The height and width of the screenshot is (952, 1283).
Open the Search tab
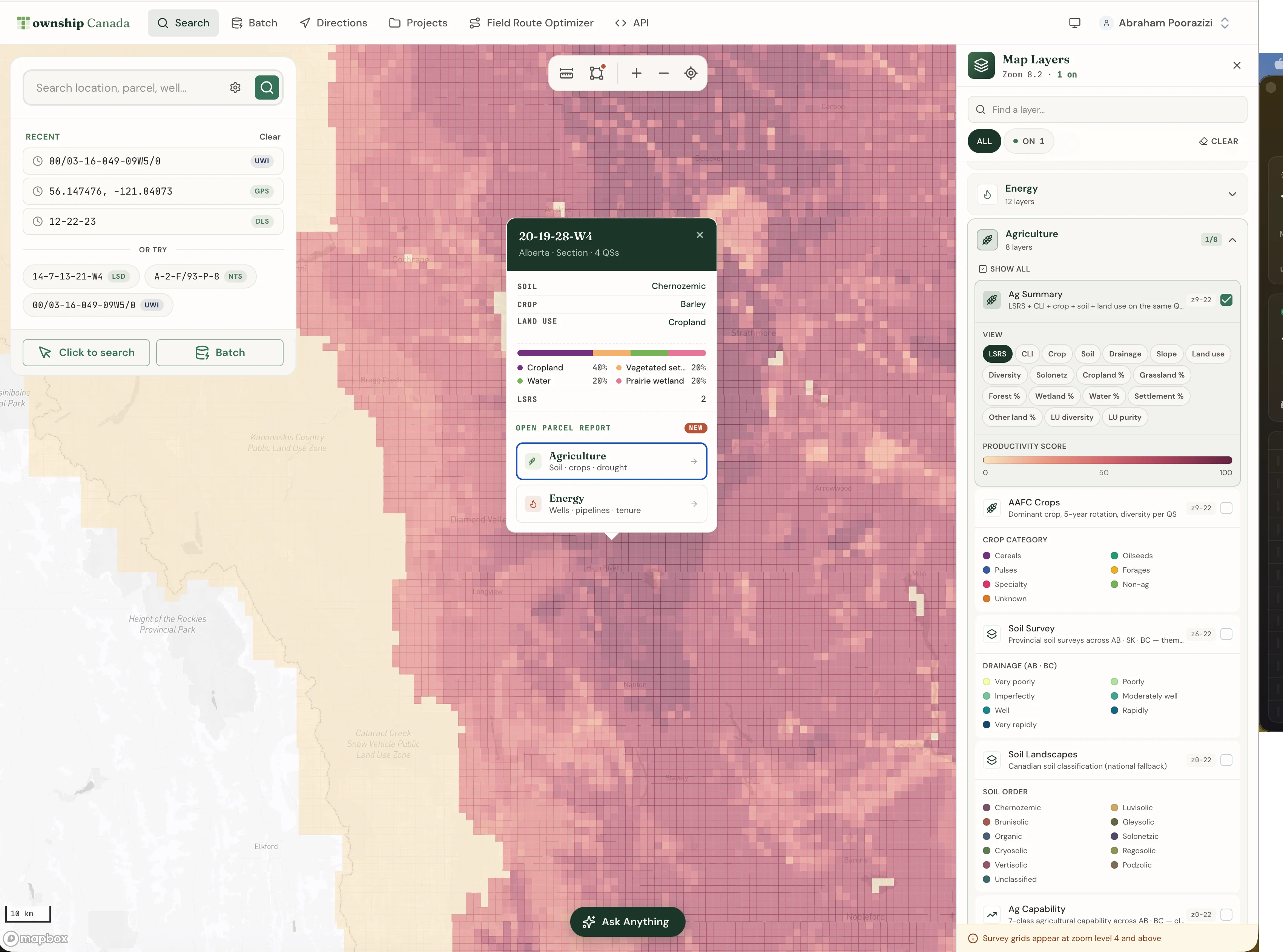[183, 23]
